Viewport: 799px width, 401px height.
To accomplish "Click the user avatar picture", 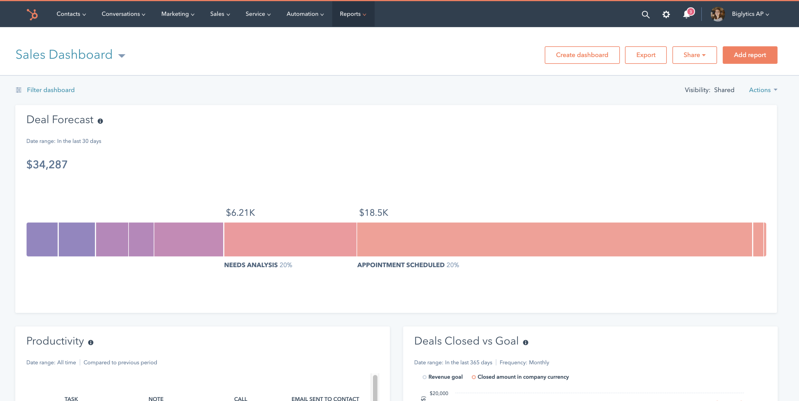I will pos(717,14).
